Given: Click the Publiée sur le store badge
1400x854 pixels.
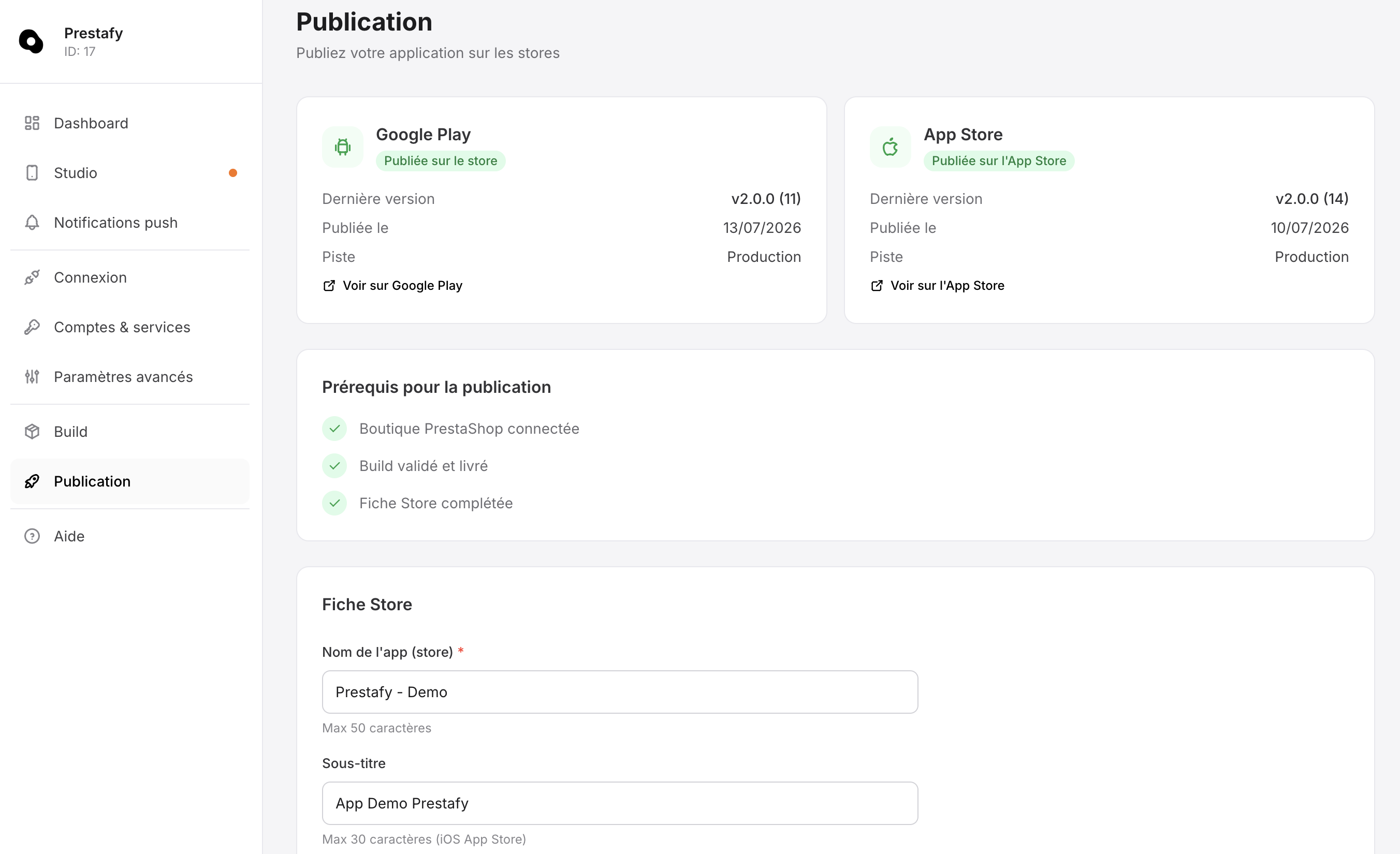Looking at the screenshot, I should (440, 160).
